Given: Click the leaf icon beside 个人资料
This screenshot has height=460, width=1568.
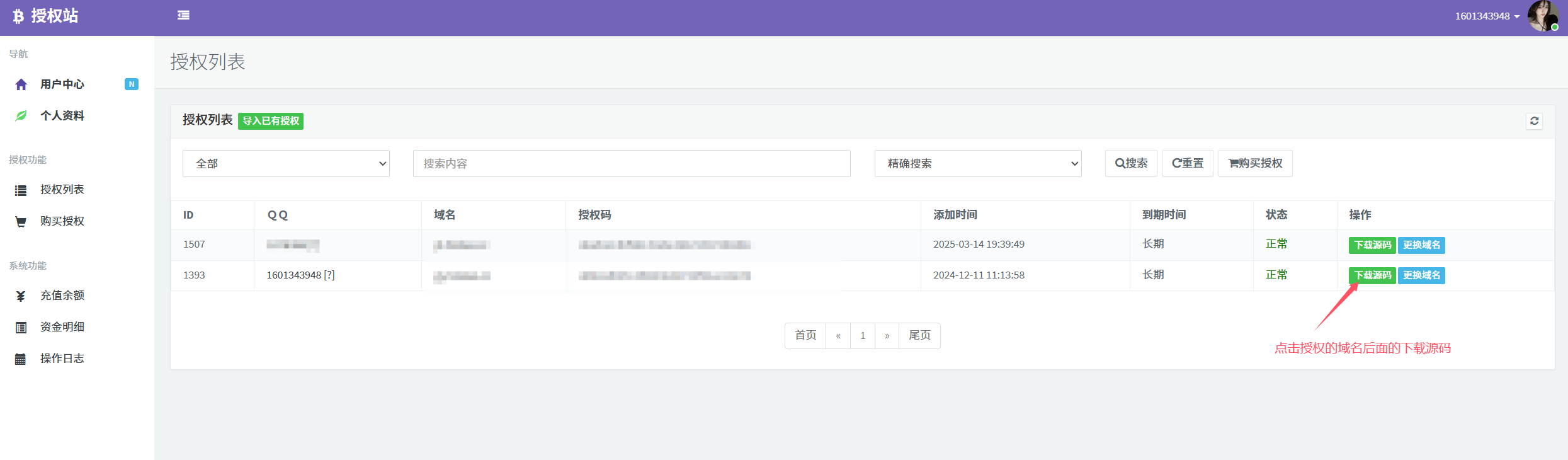Looking at the screenshot, I should pyautogui.click(x=21, y=116).
